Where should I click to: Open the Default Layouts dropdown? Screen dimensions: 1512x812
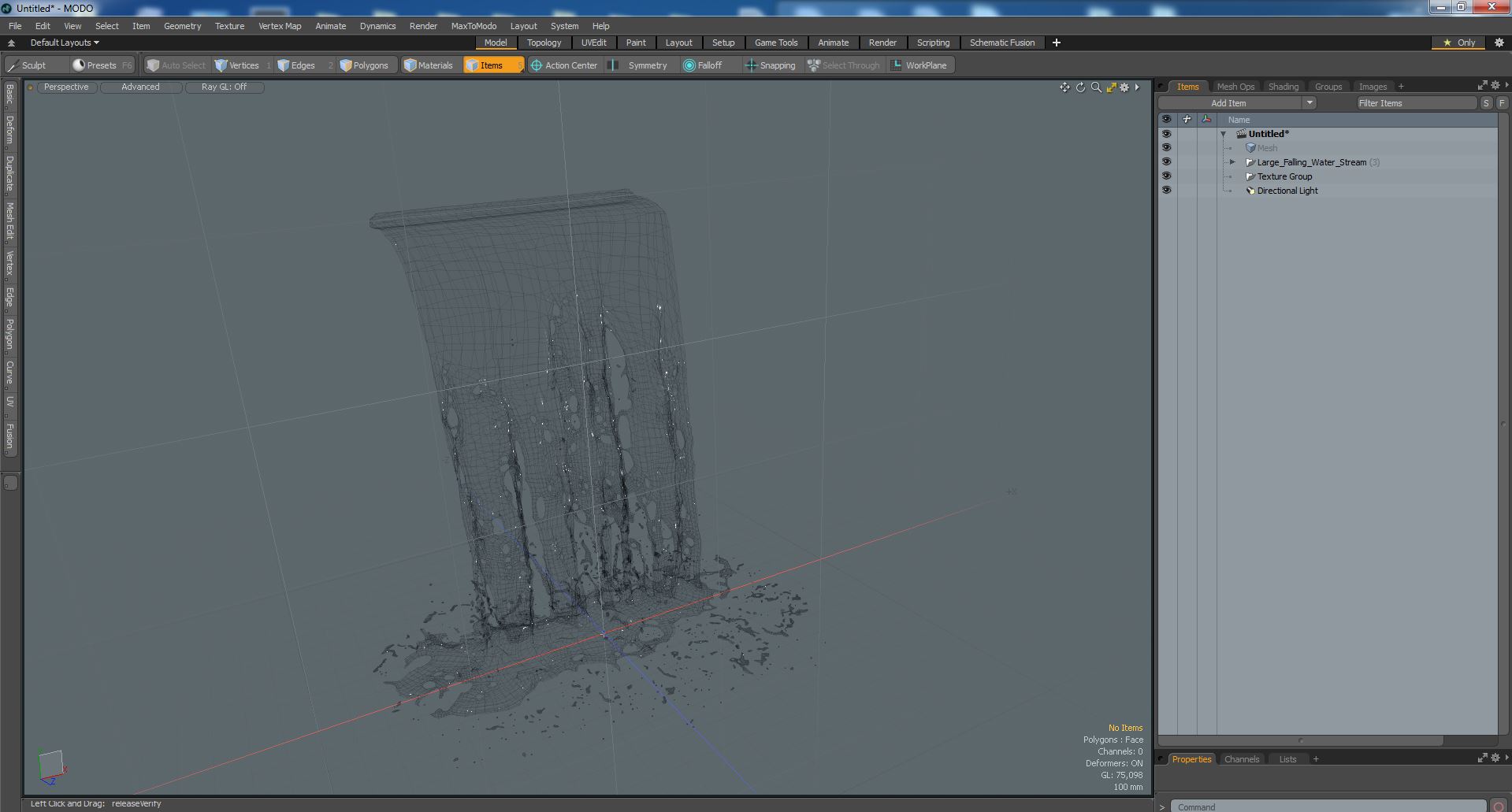(65, 43)
